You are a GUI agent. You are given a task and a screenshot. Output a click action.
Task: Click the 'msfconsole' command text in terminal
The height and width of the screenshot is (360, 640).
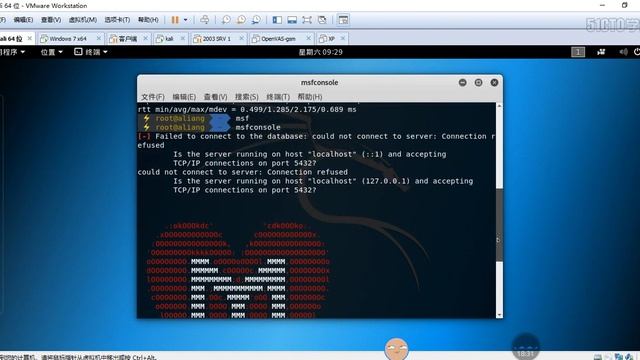point(258,127)
